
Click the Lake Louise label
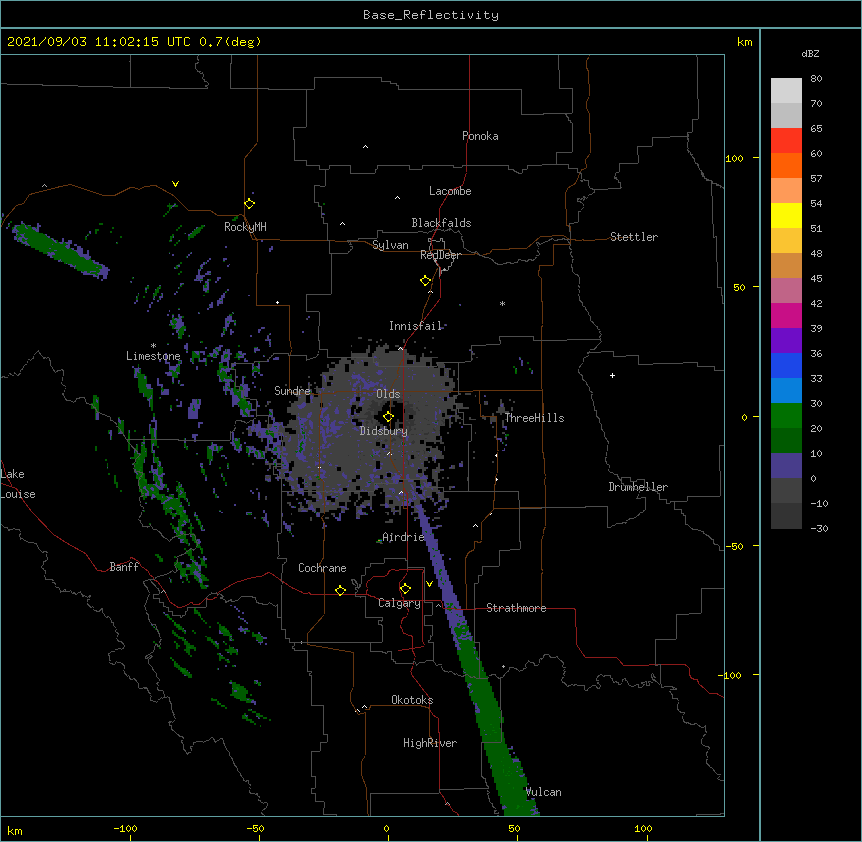click(x=18, y=484)
